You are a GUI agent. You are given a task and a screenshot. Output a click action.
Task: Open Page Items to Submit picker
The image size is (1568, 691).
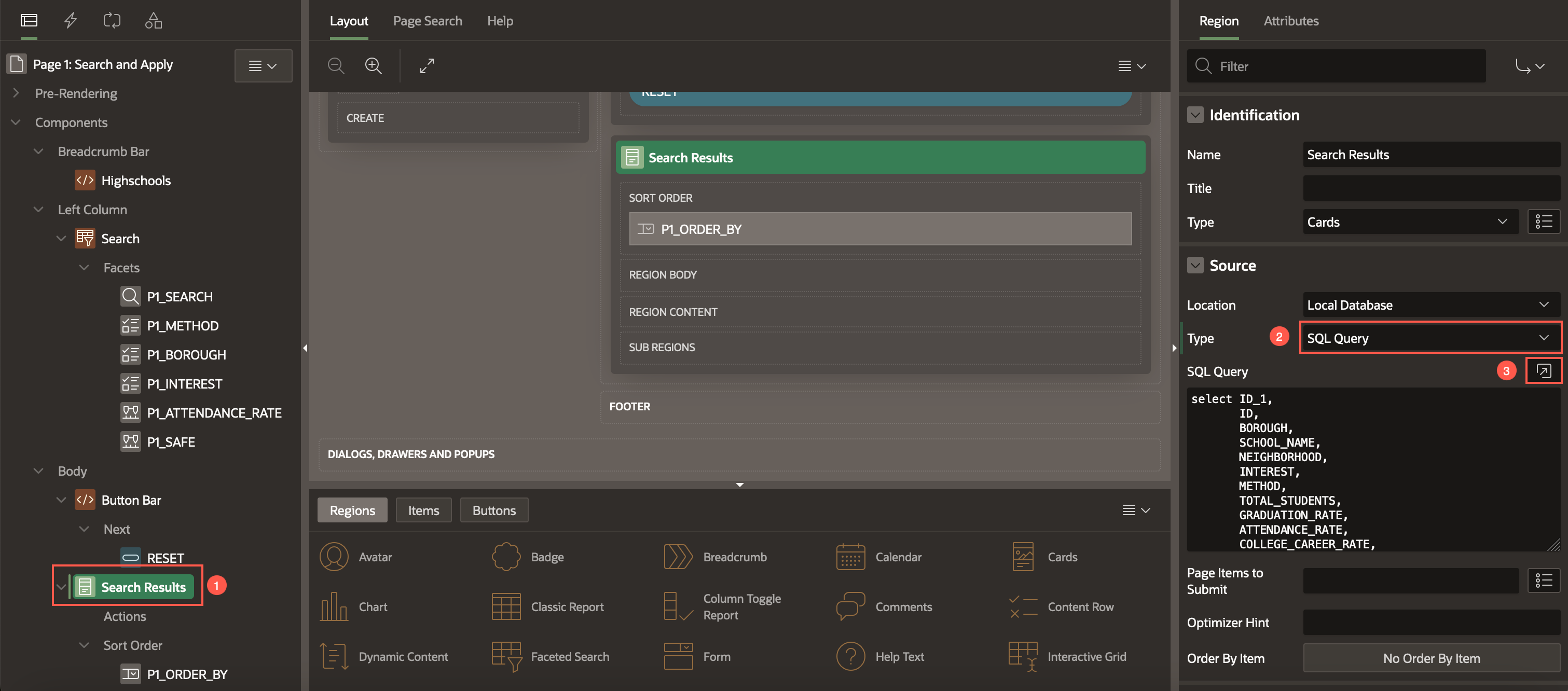pos(1543,581)
